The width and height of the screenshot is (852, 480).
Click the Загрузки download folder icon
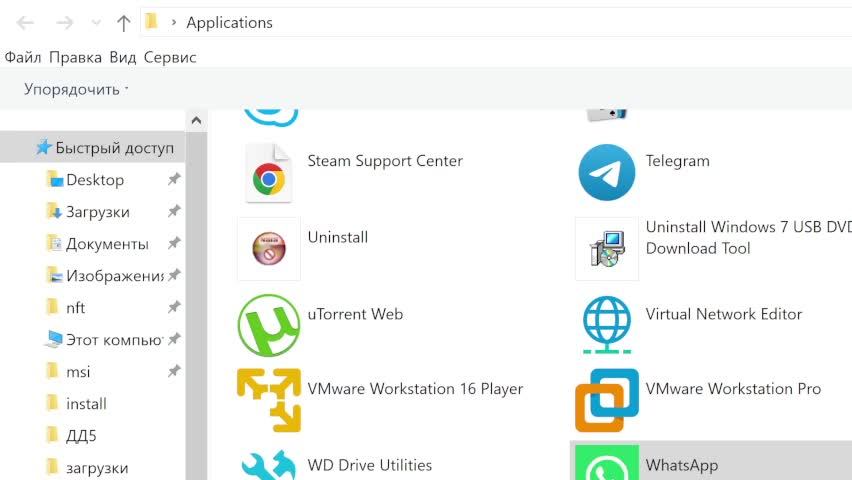click(x=54, y=211)
